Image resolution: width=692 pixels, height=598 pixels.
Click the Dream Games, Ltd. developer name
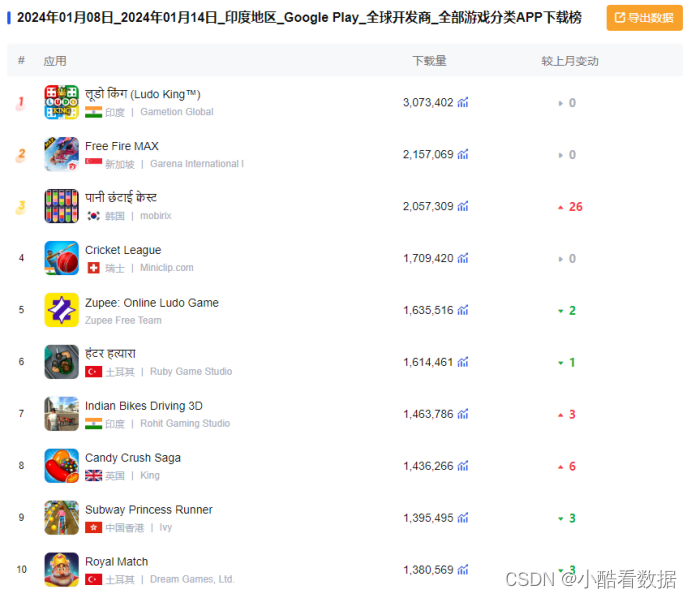coord(192,579)
